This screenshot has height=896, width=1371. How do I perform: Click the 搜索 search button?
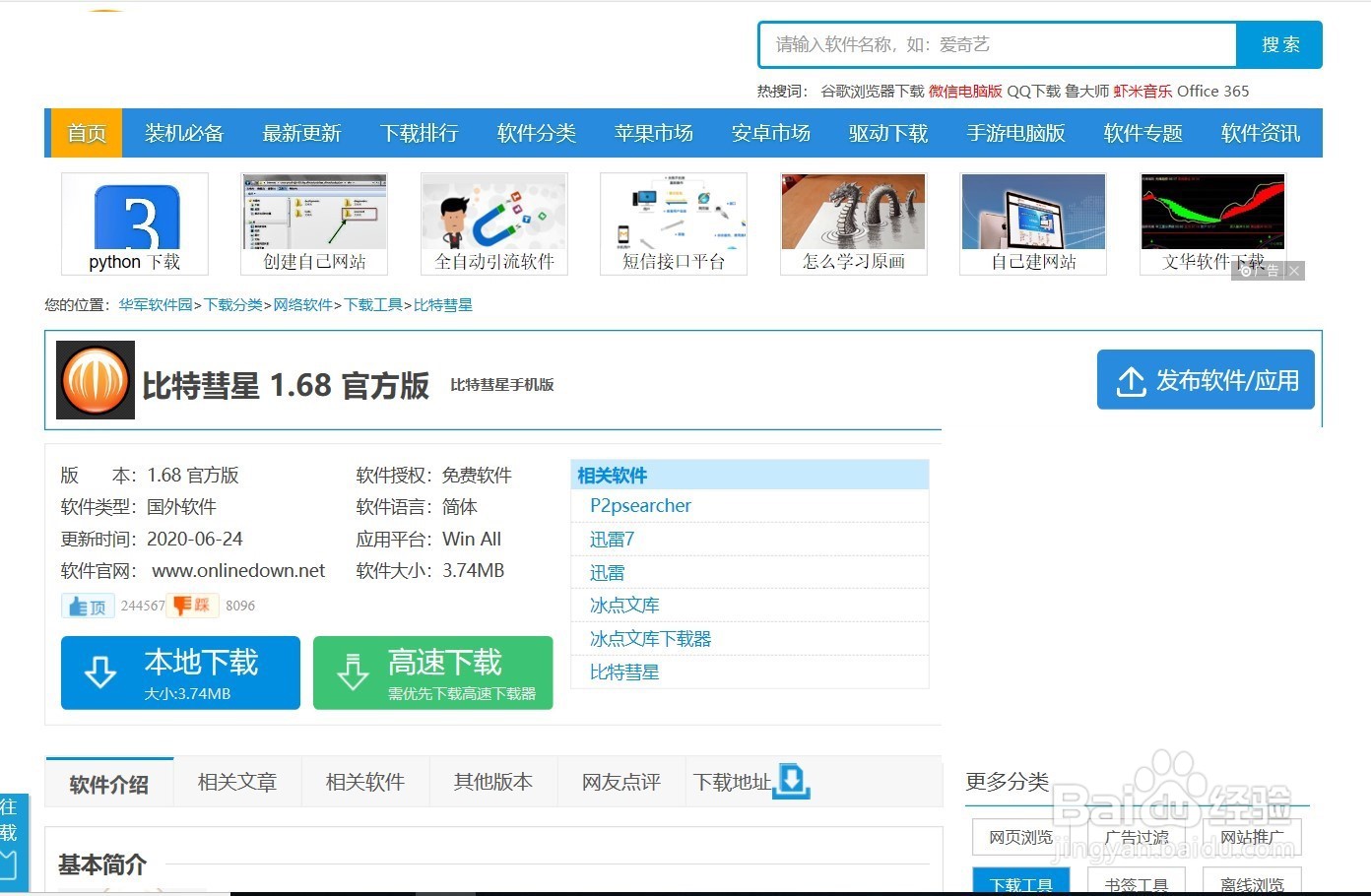click(x=1279, y=44)
